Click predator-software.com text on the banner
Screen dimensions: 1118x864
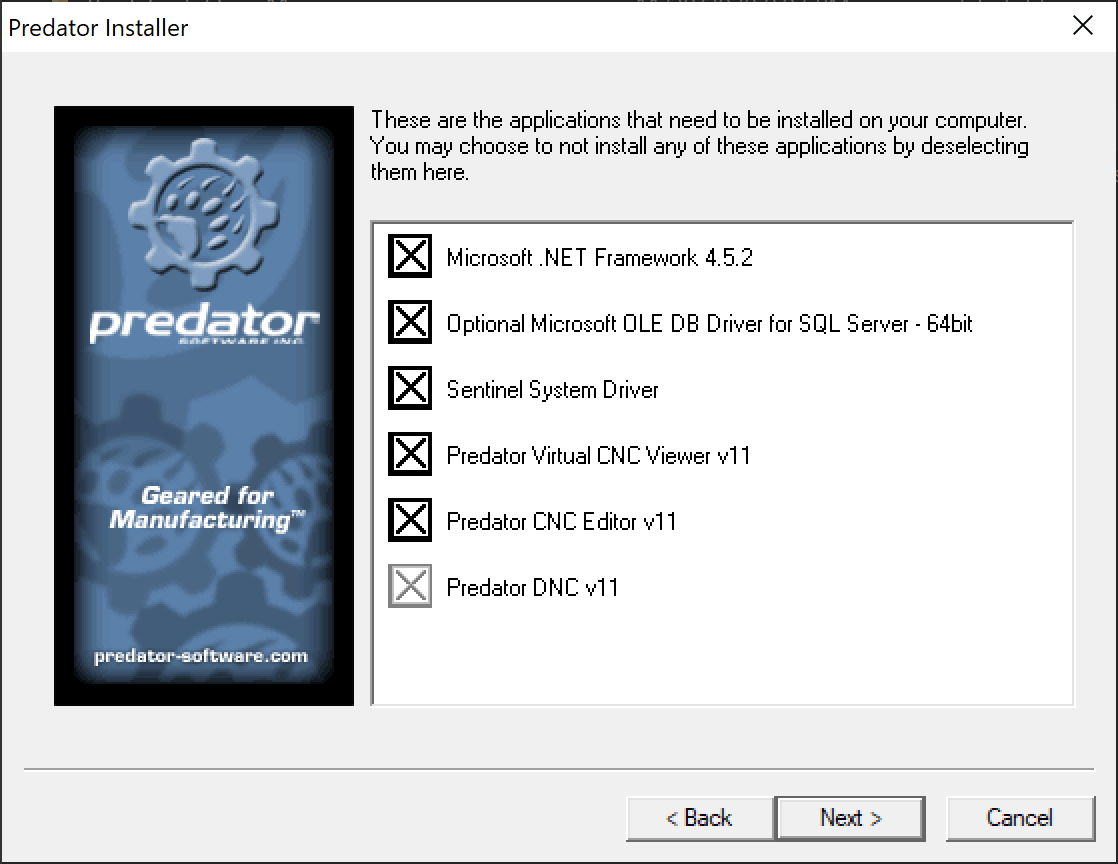(x=201, y=656)
